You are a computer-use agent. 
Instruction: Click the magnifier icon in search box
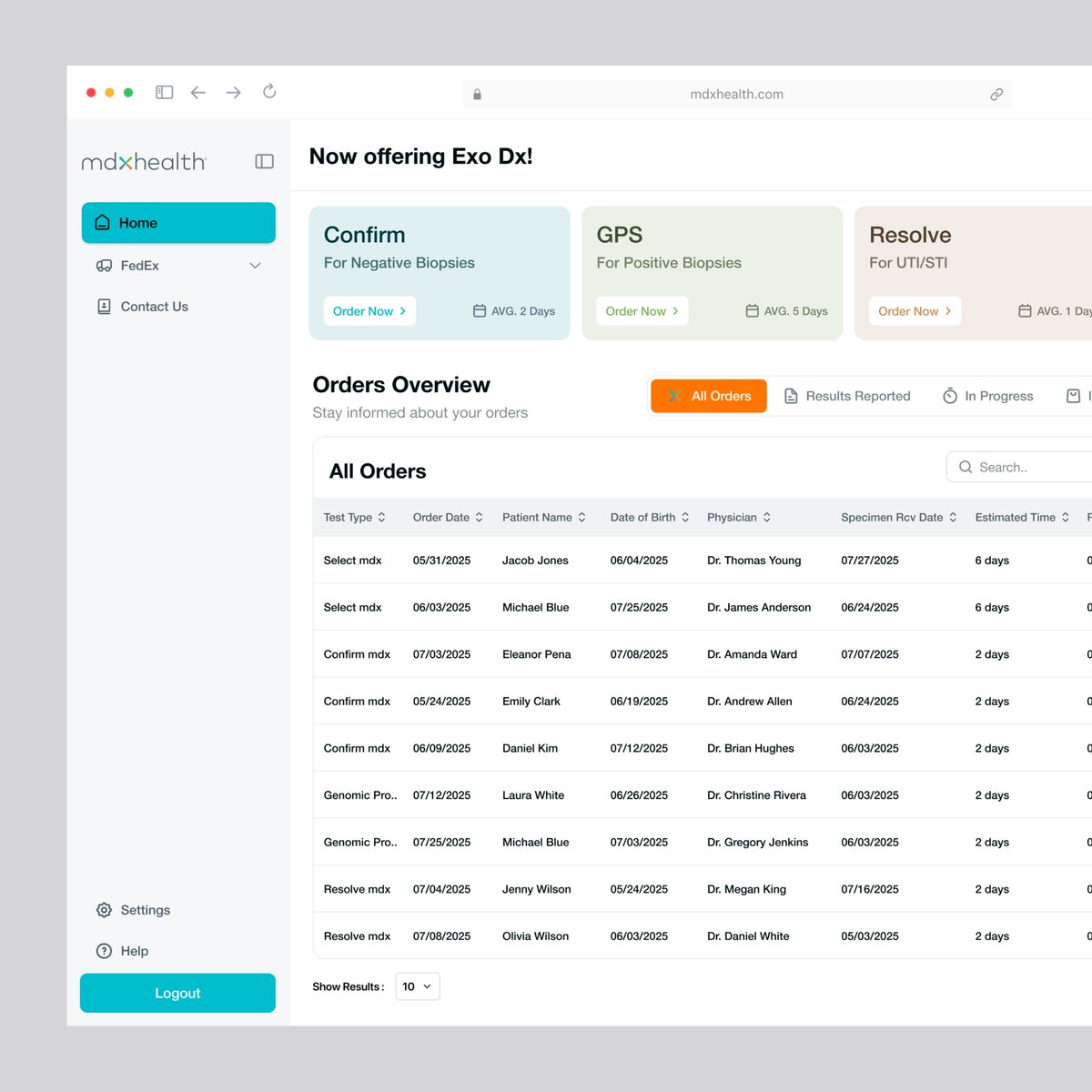(966, 467)
